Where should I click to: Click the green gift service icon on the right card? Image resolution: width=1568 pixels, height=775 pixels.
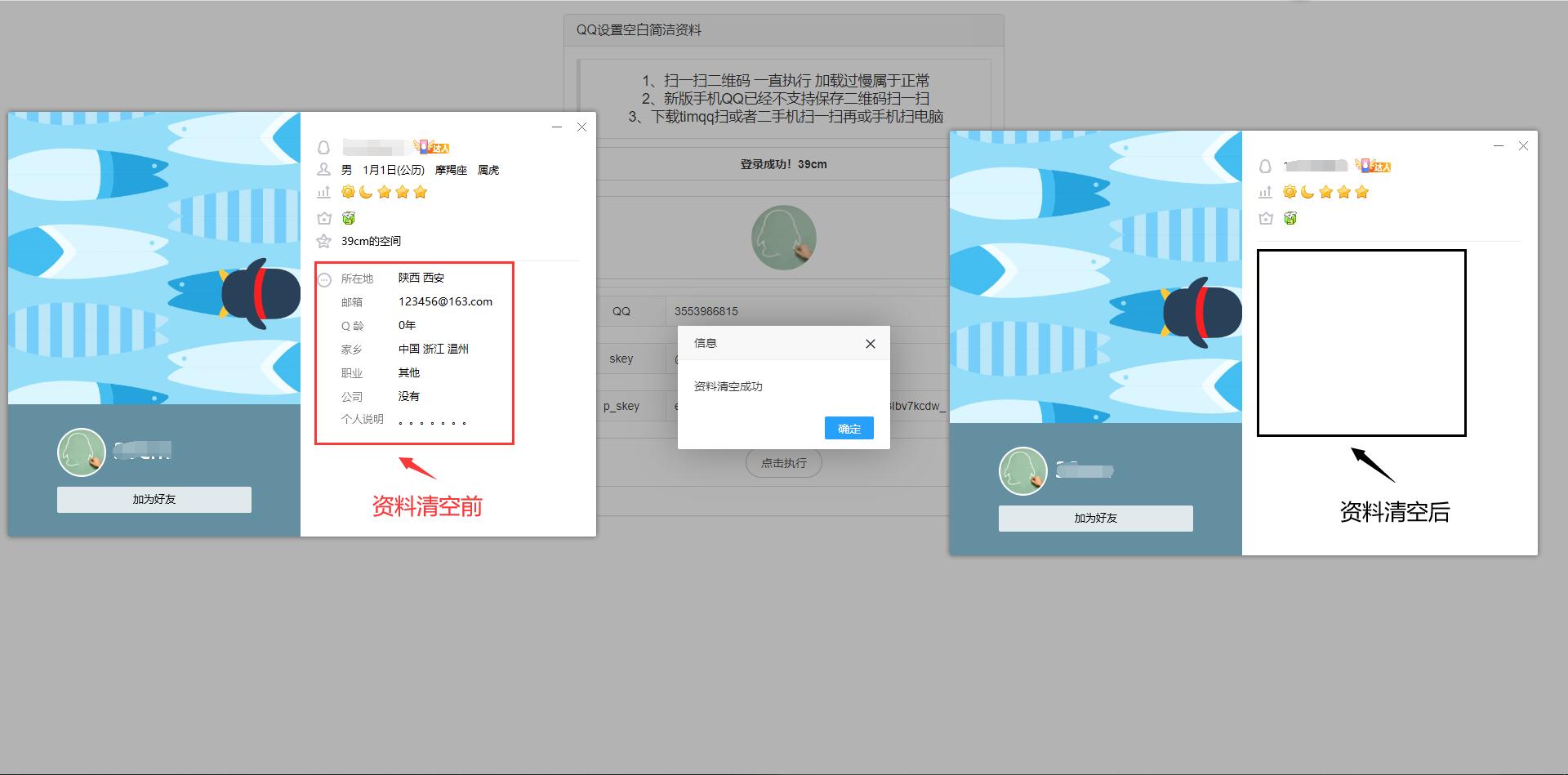coord(1290,218)
